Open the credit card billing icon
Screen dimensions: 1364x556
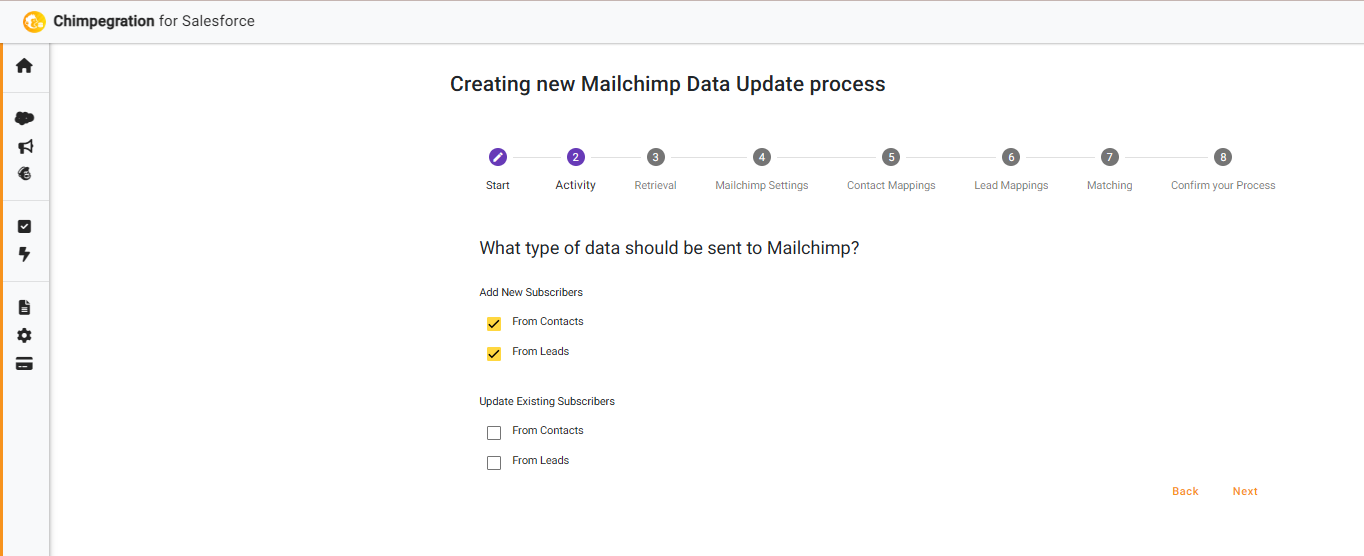click(25, 363)
